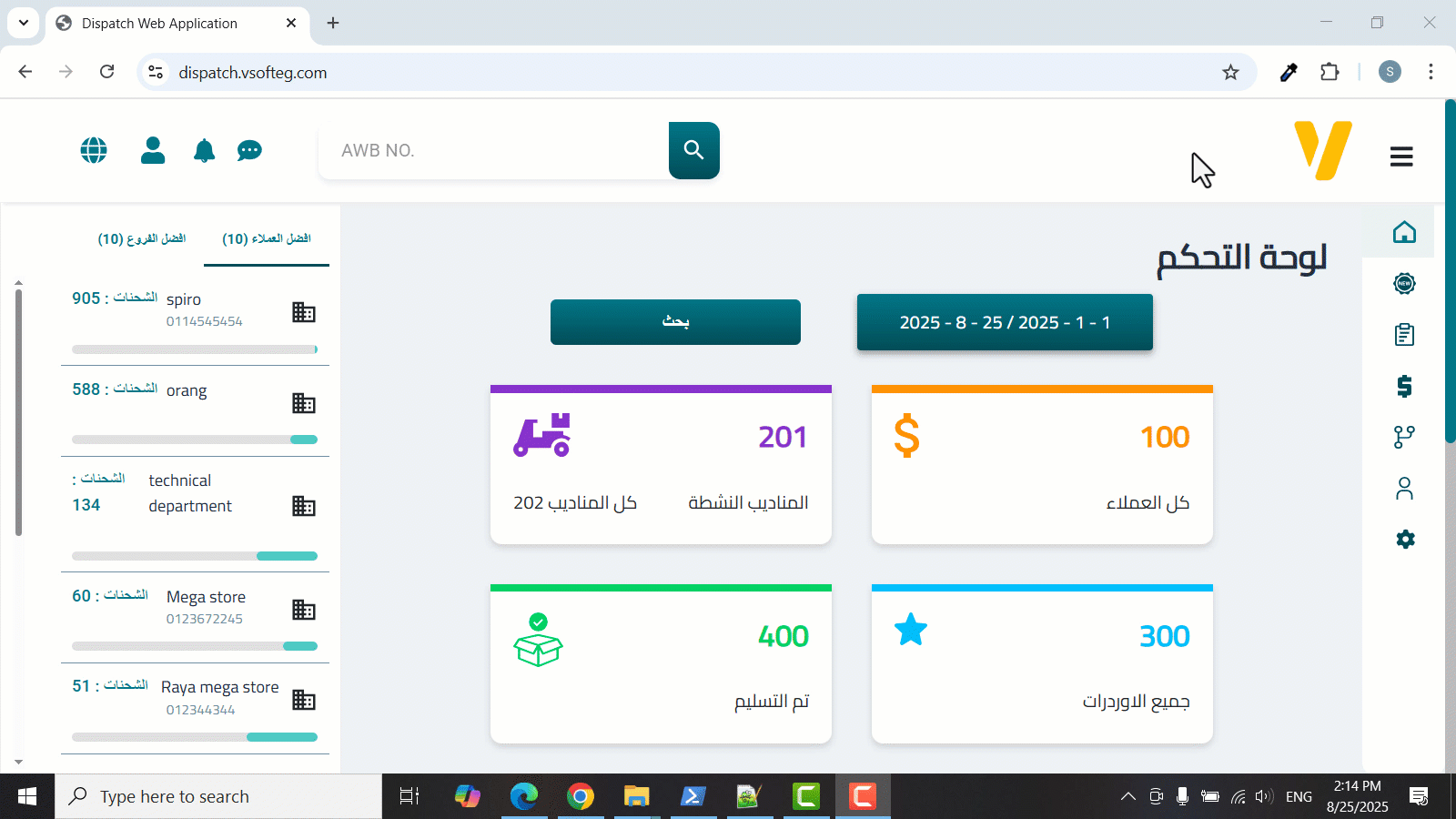Open the chat messages bubble icon
The image size is (1456, 819).
[x=249, y=151]
